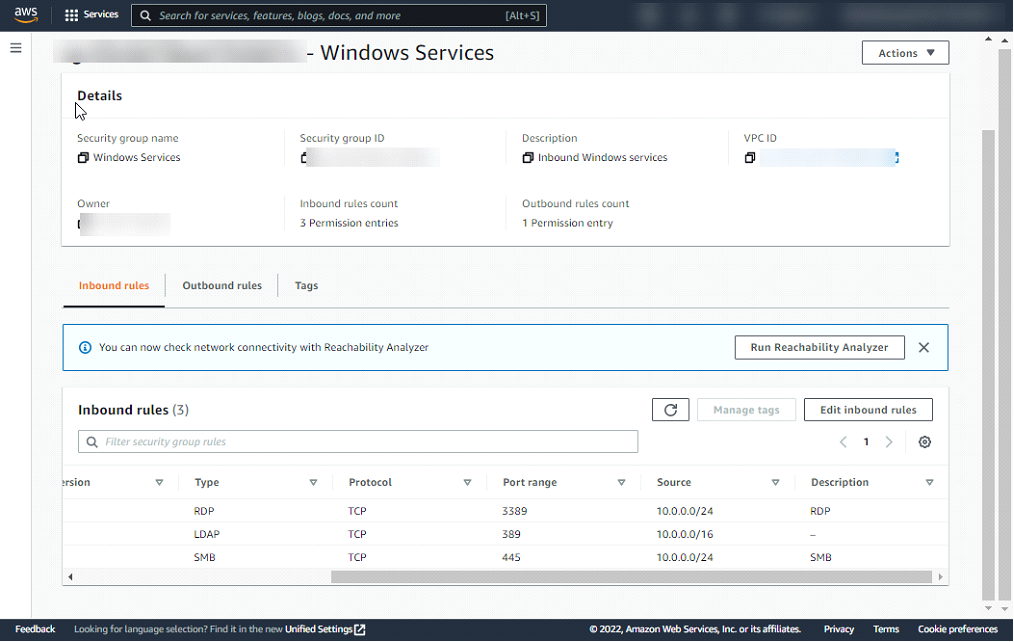Click the table's horizontal scrollbar thumb

(631, 577)
